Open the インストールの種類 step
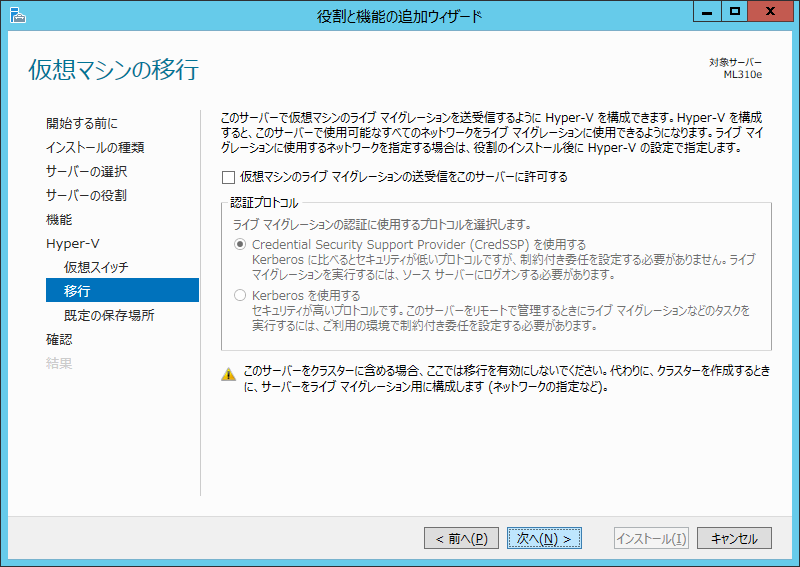Screen dimensions: 800x567 point(95,147)
